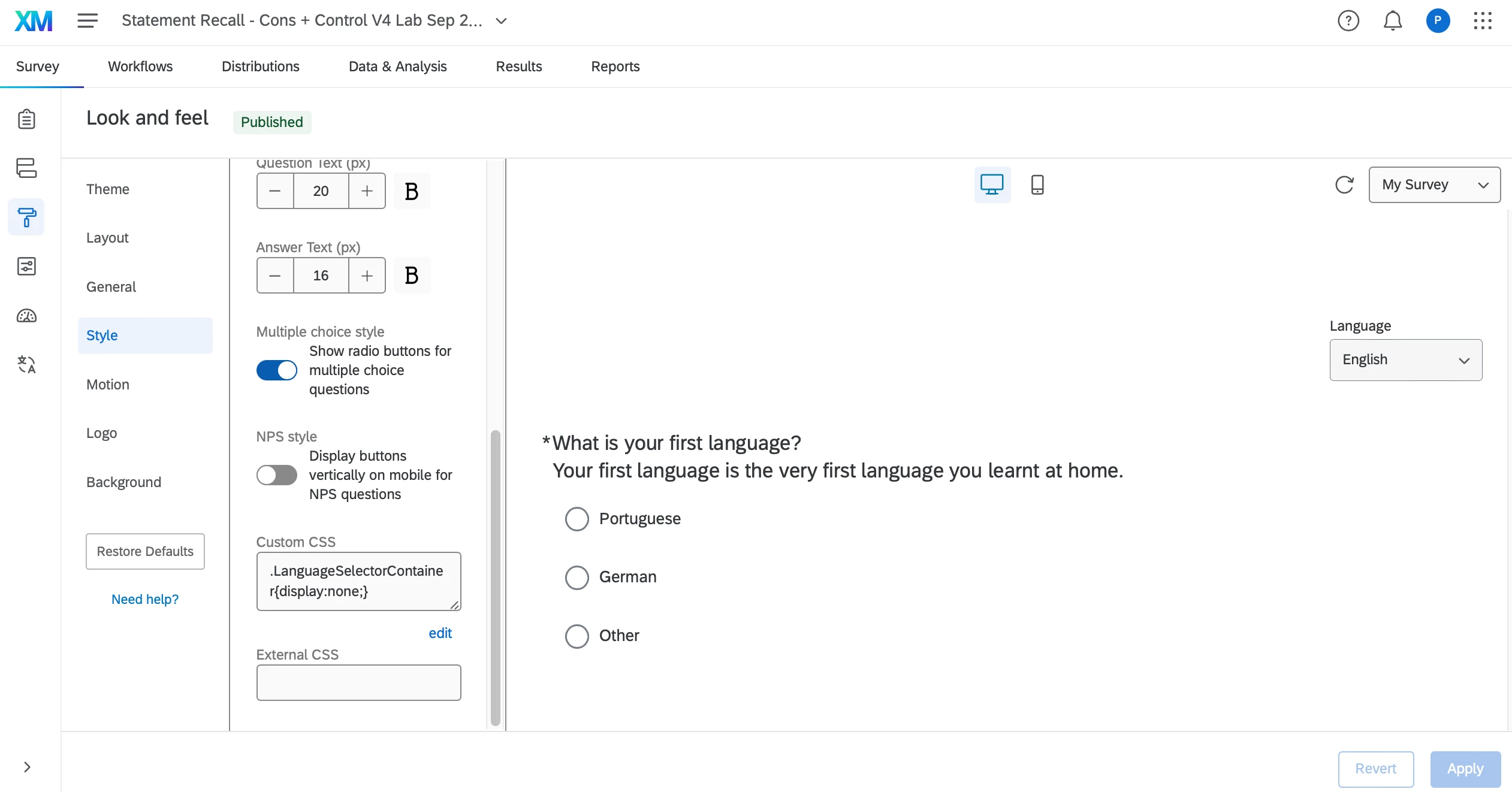Click the External CSS input field
Image resolution: width=1512 pixels, height=792 pixels.
pos(358,682)
